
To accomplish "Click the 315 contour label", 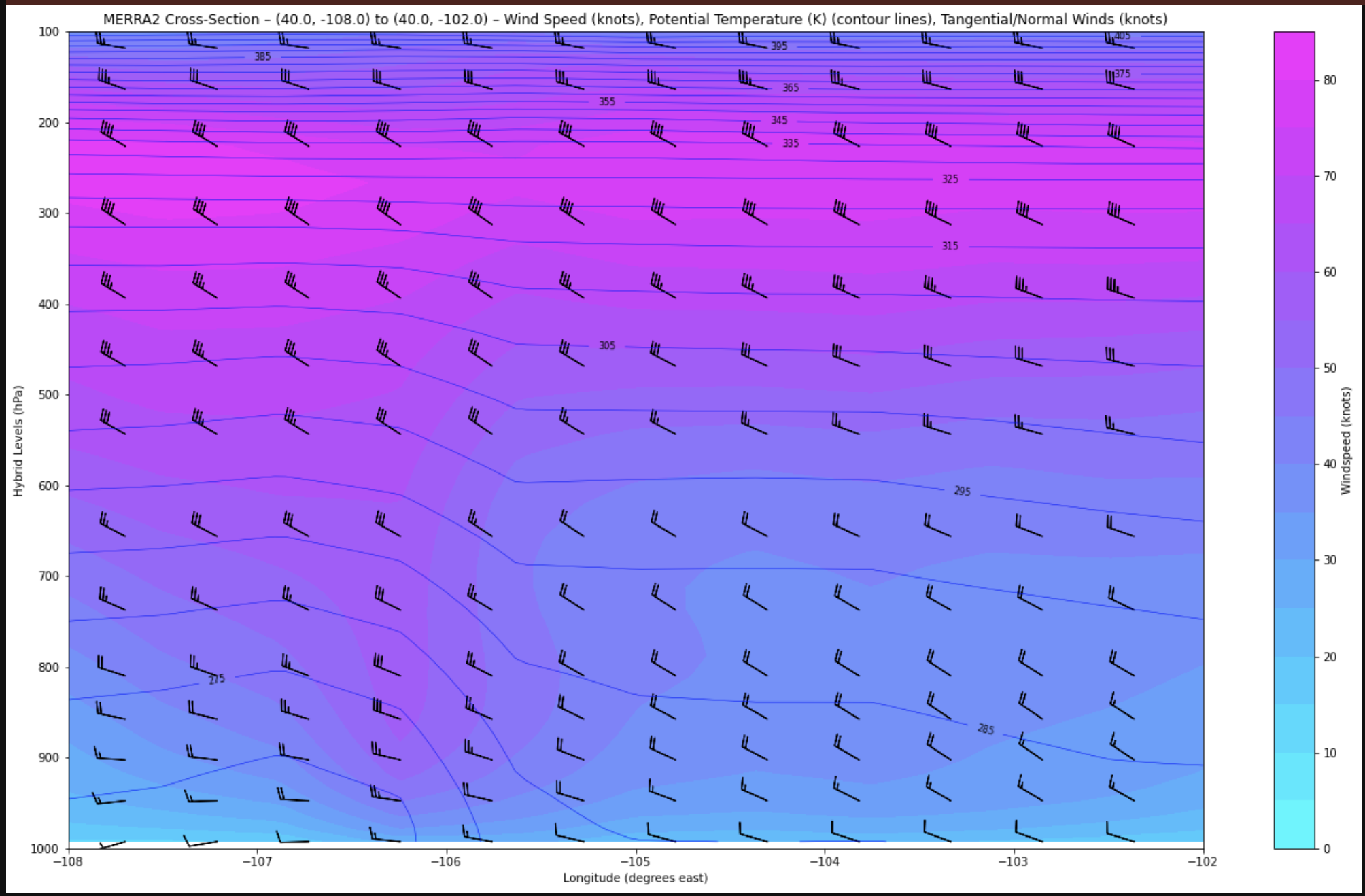I will (x=950, y=246).
